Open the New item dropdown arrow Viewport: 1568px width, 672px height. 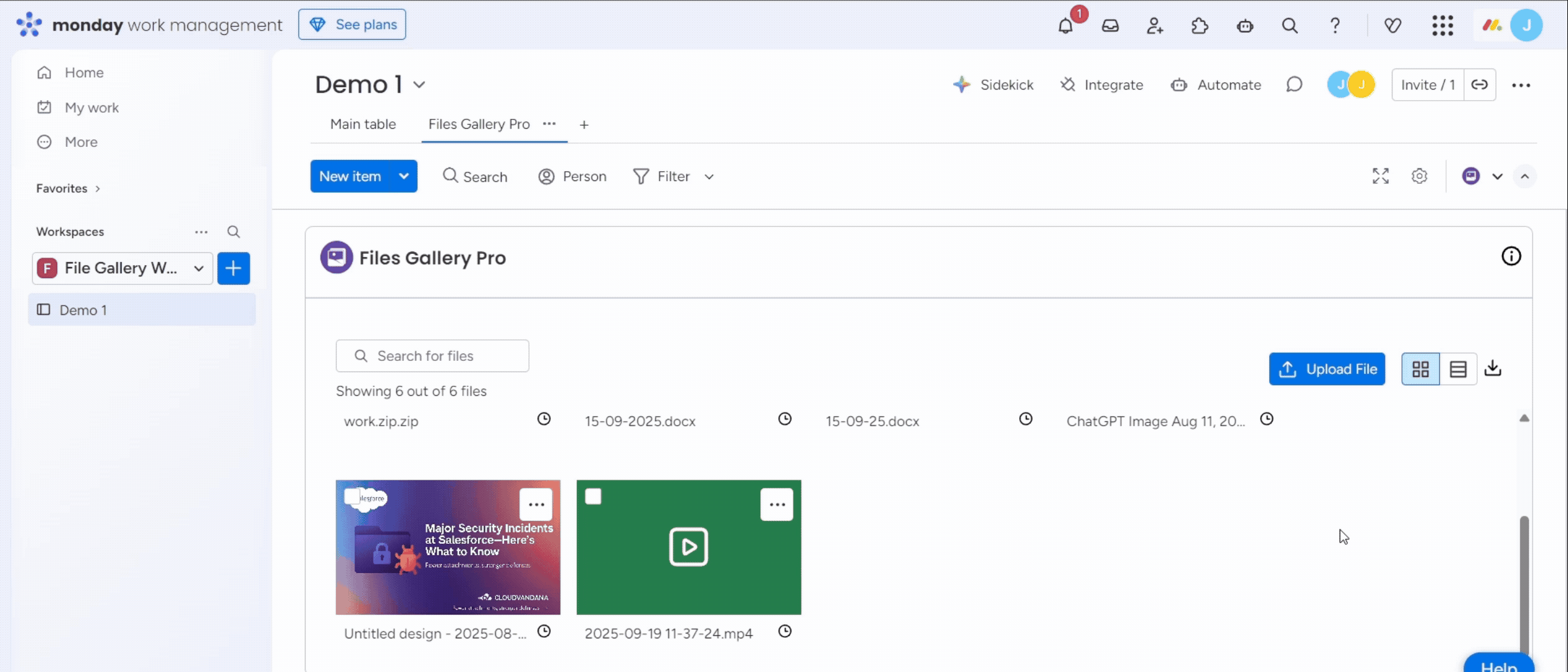404,176
